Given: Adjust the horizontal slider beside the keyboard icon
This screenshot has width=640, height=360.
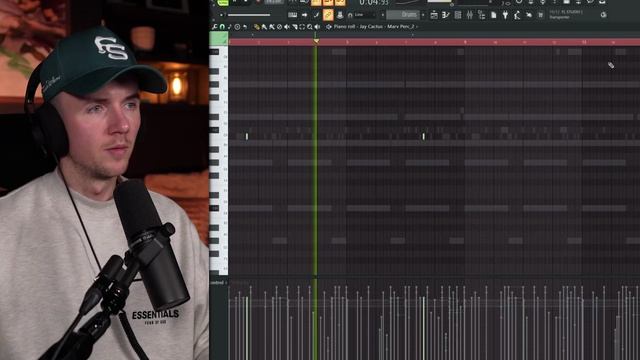Looking at the screenshot, I should click(x=249, y=15).
